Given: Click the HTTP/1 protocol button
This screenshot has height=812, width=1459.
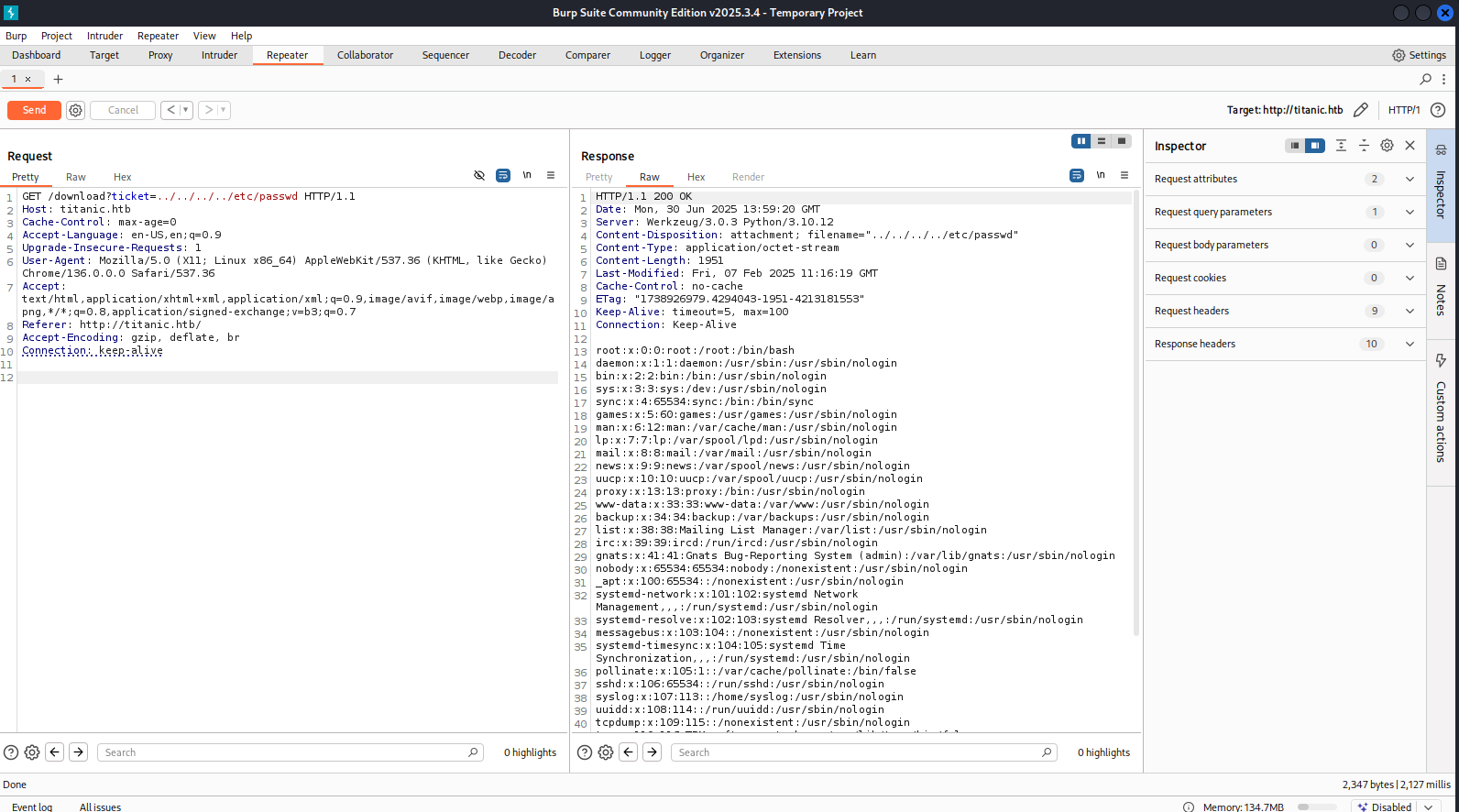Looking at the screenshot, I should click(1403, 110).
